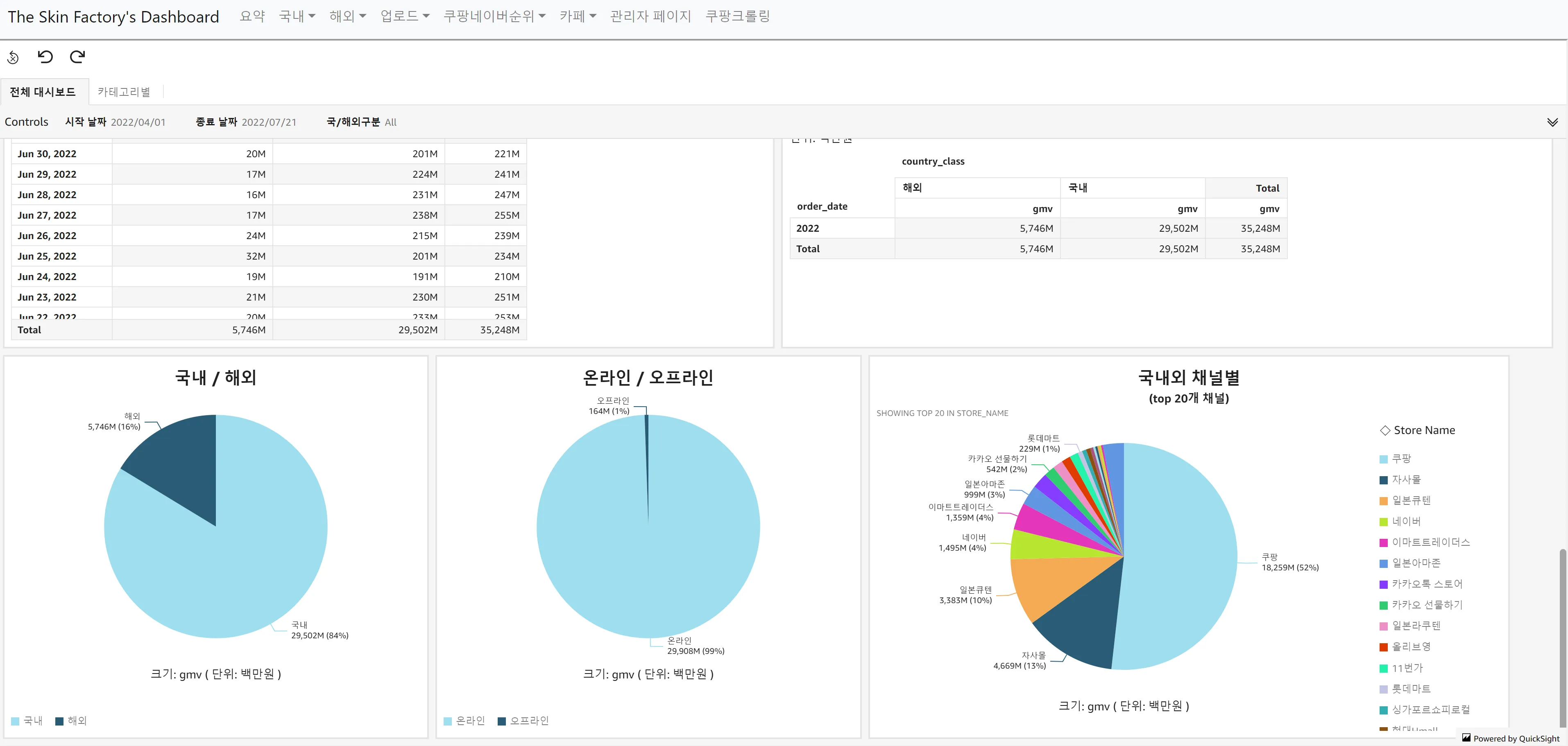
Task: Open the 카페 dropdown menu
Action: click(x=578, y=16)
